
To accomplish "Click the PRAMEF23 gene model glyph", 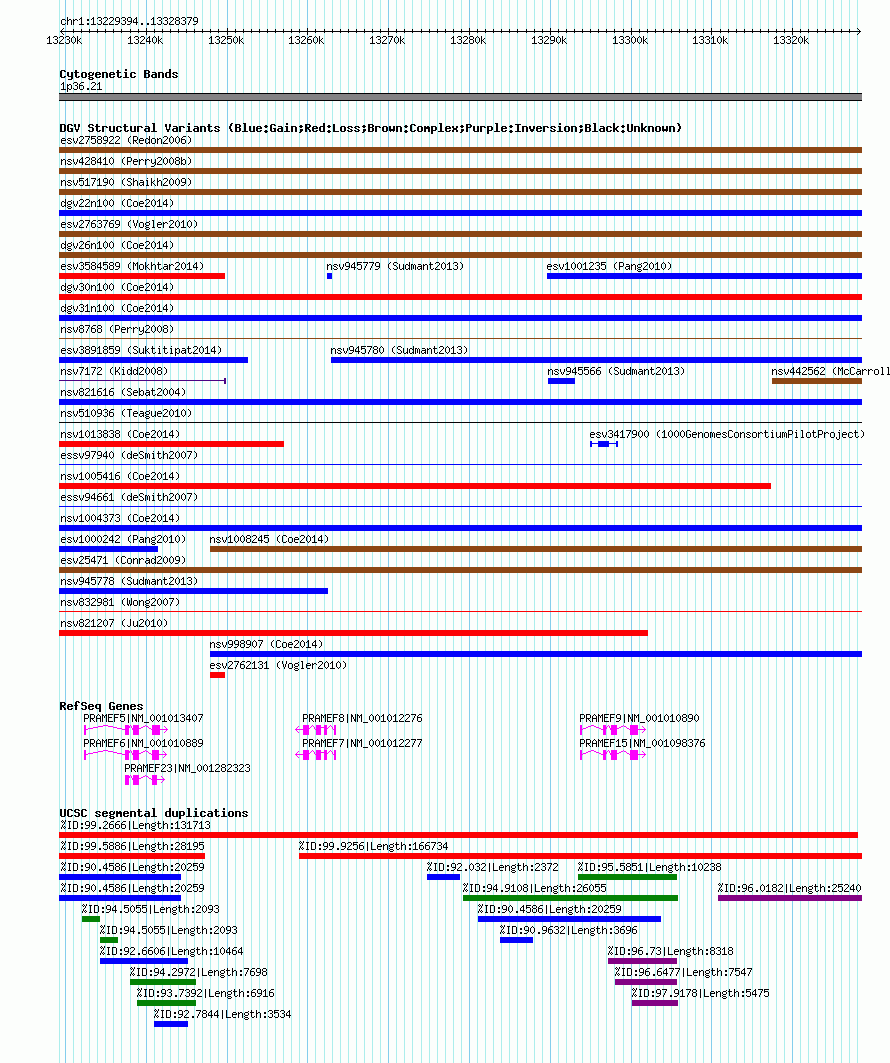I will (145, 780).
